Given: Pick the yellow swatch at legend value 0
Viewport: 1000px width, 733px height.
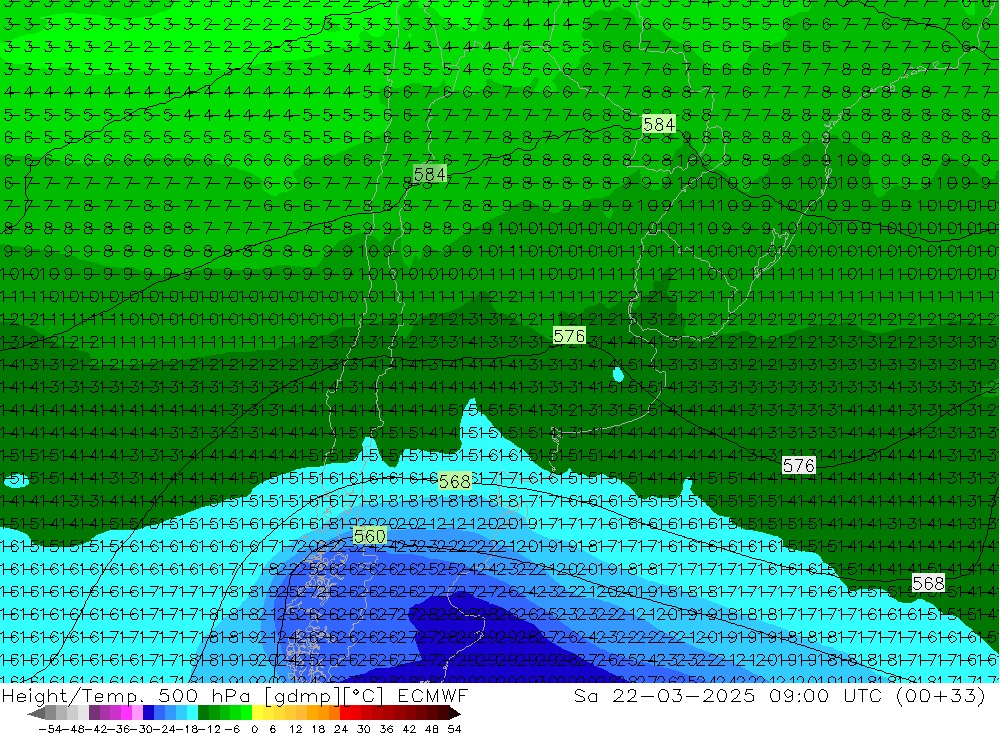Looking at the screenshot, I should [258, 713].
